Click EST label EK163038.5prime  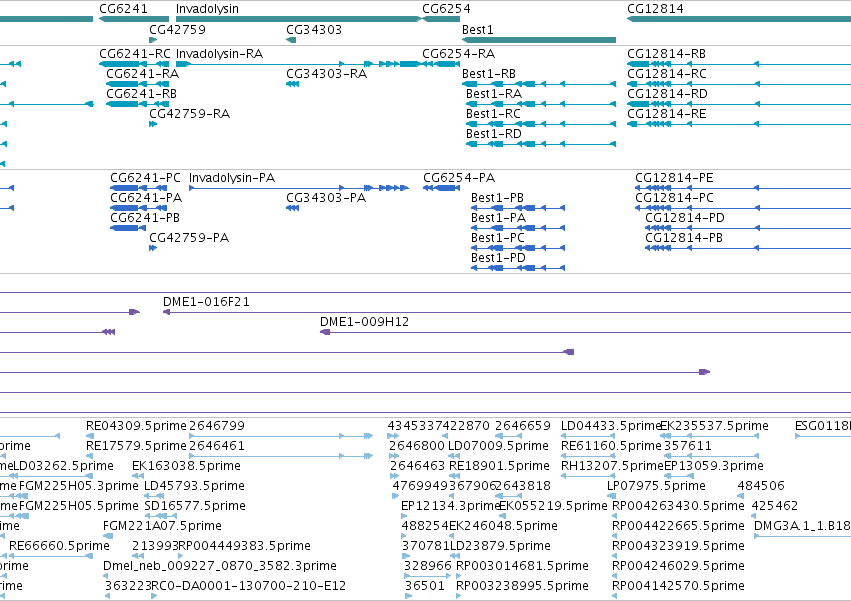pyautogui.click(x=186, y=466)
